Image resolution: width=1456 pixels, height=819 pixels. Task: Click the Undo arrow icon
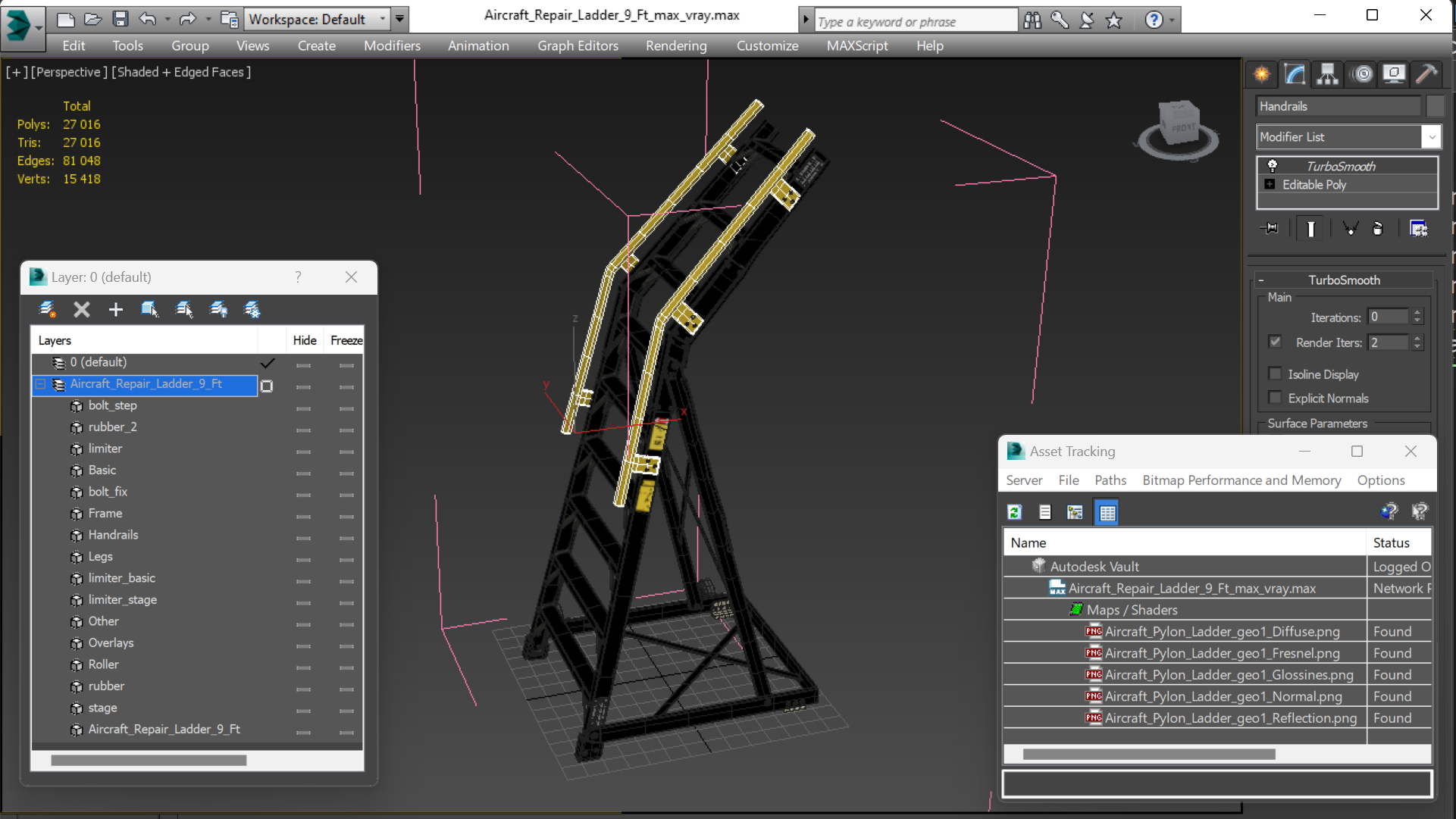(x=148, y=19)
